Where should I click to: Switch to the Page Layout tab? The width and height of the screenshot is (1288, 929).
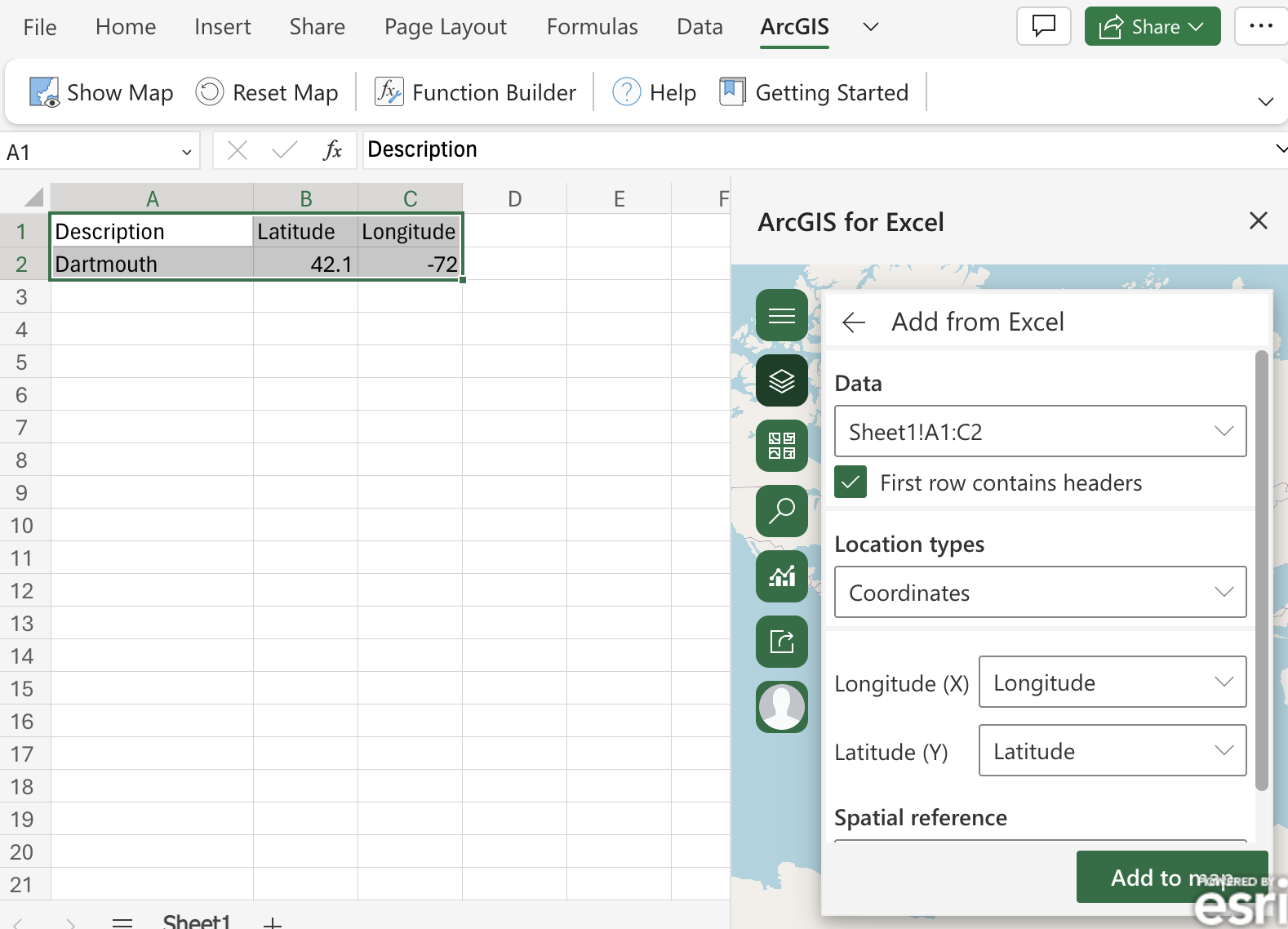pyautogui.click(x=446, y=27)
